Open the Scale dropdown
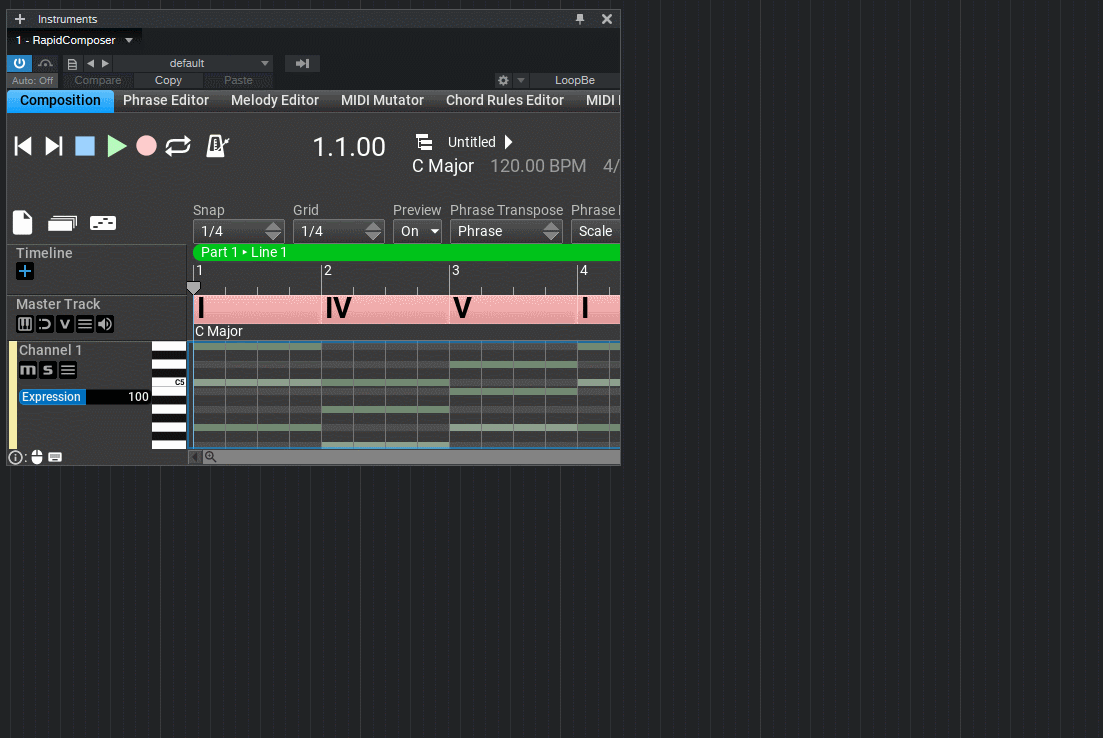The width and height of the screenshot is (1103, 738). tap(595, 231)
